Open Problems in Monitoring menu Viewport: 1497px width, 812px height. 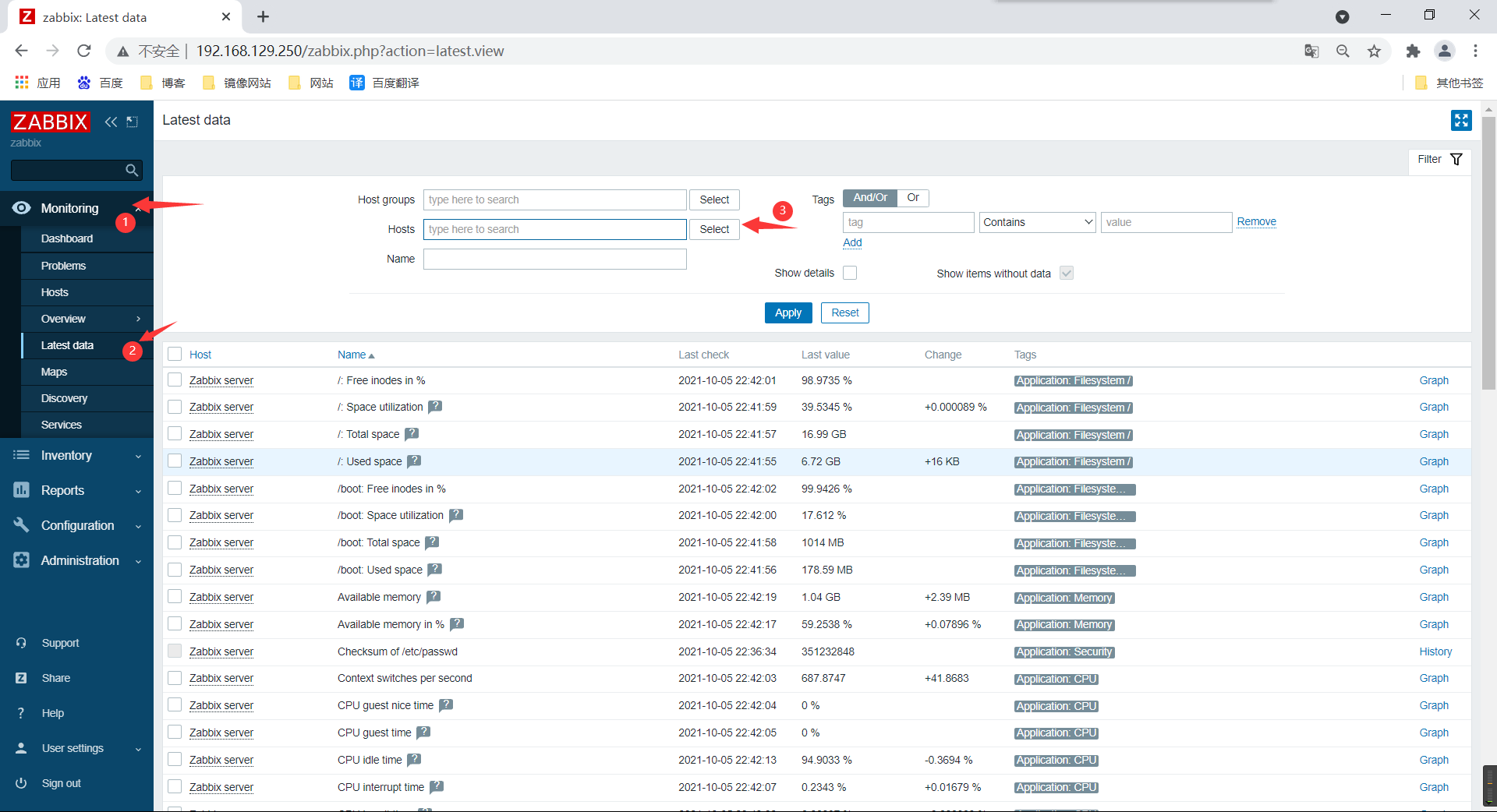87,266
